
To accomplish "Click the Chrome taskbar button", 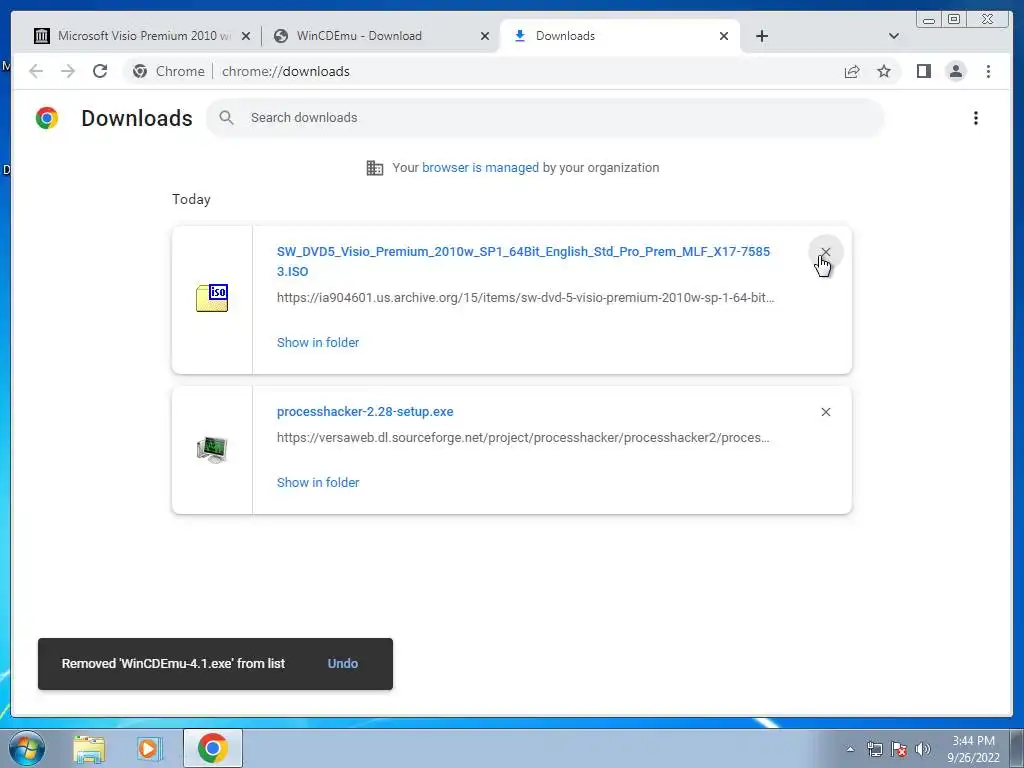I will (212, 748).
